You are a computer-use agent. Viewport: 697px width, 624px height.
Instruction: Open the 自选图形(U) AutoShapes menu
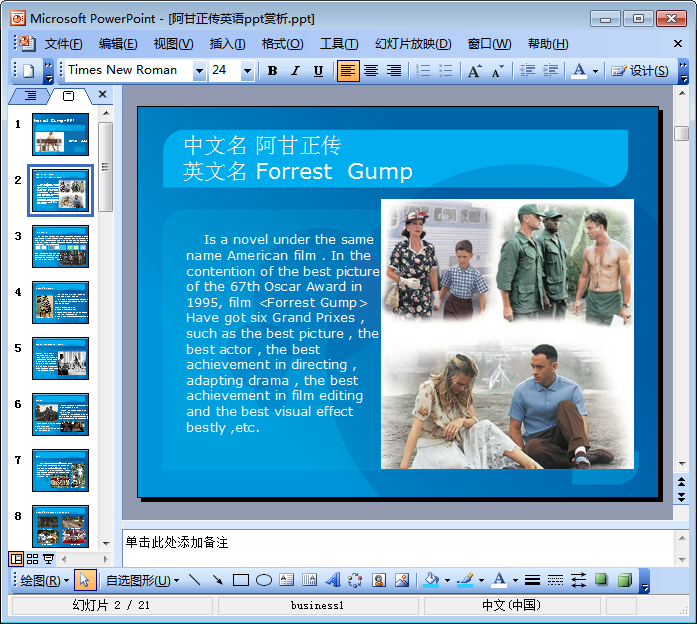(142, 580)
